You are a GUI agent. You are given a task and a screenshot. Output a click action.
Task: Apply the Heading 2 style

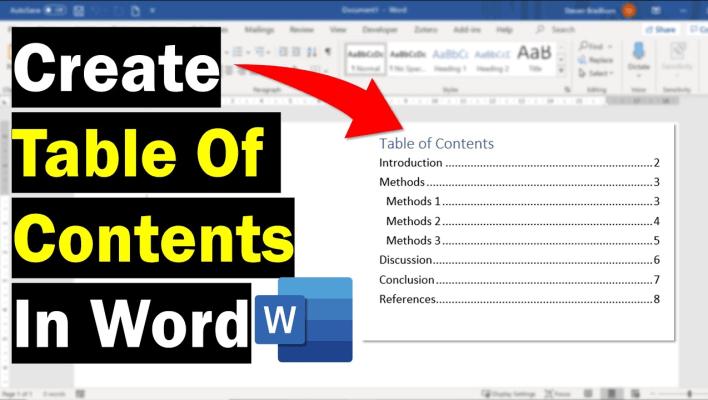tap(492, 59)
